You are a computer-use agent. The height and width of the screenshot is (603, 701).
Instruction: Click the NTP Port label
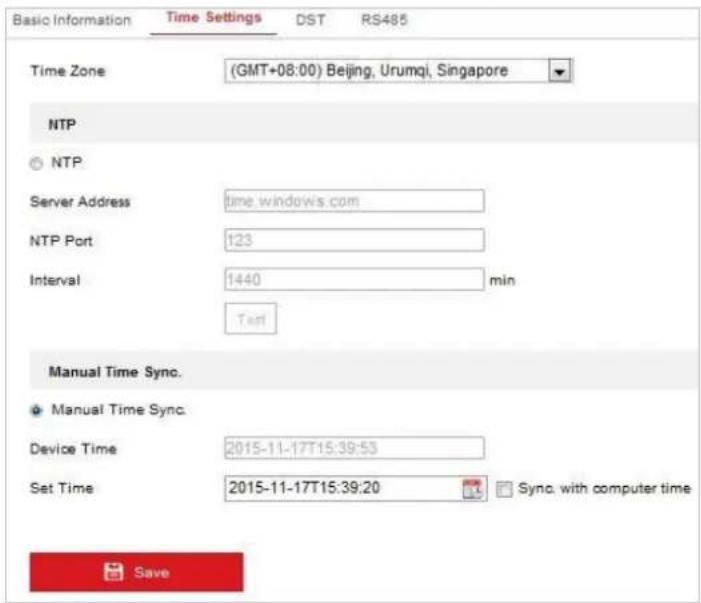point(61,241)
